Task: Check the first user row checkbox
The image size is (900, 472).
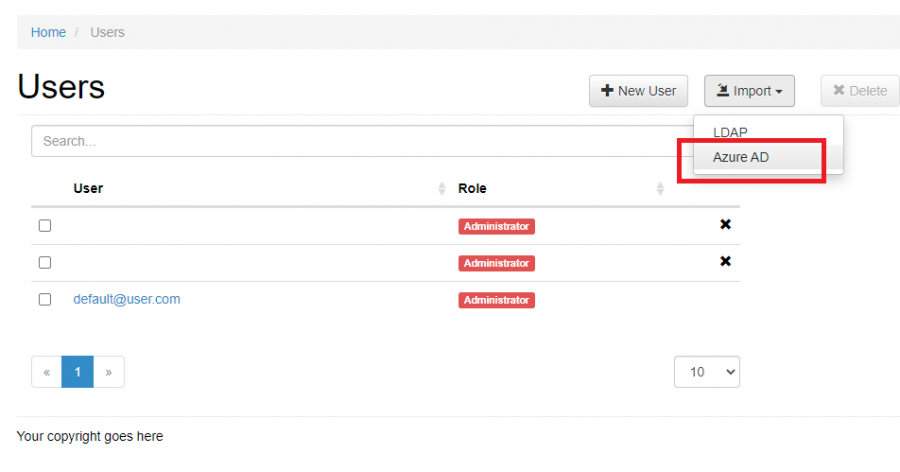Action: pyautogui.click(x=45, y=226)
